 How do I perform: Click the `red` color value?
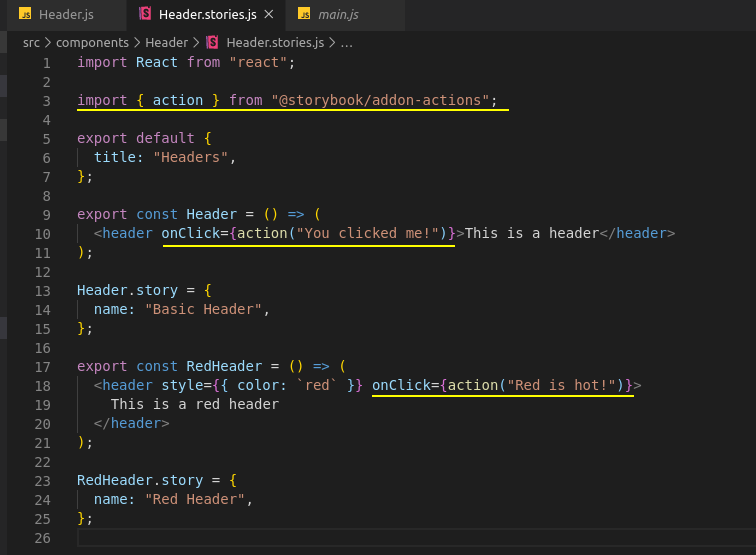[x=317, y=385]
